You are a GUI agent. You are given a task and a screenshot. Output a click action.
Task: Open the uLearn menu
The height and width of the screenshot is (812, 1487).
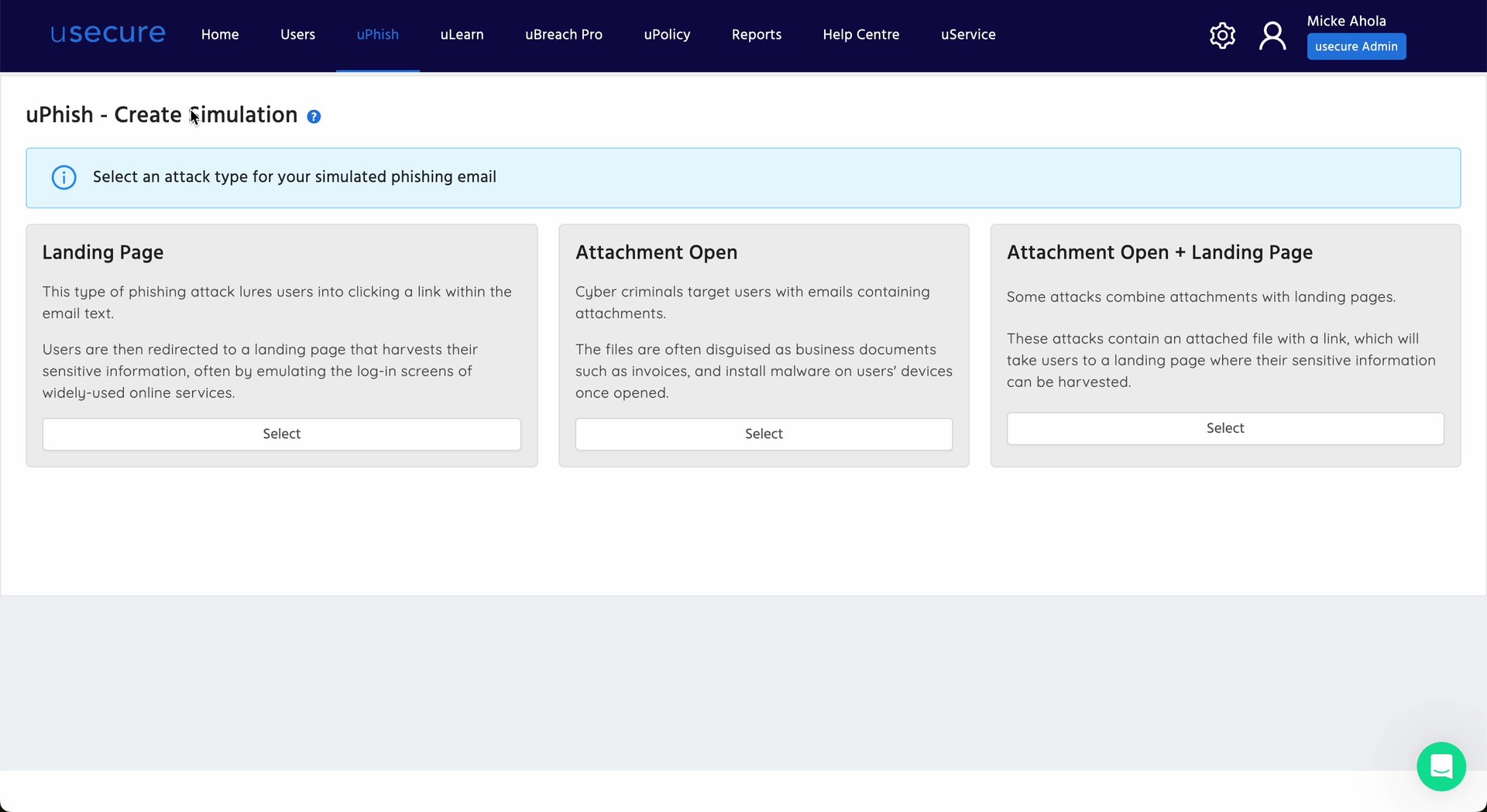tap(462, 35)
